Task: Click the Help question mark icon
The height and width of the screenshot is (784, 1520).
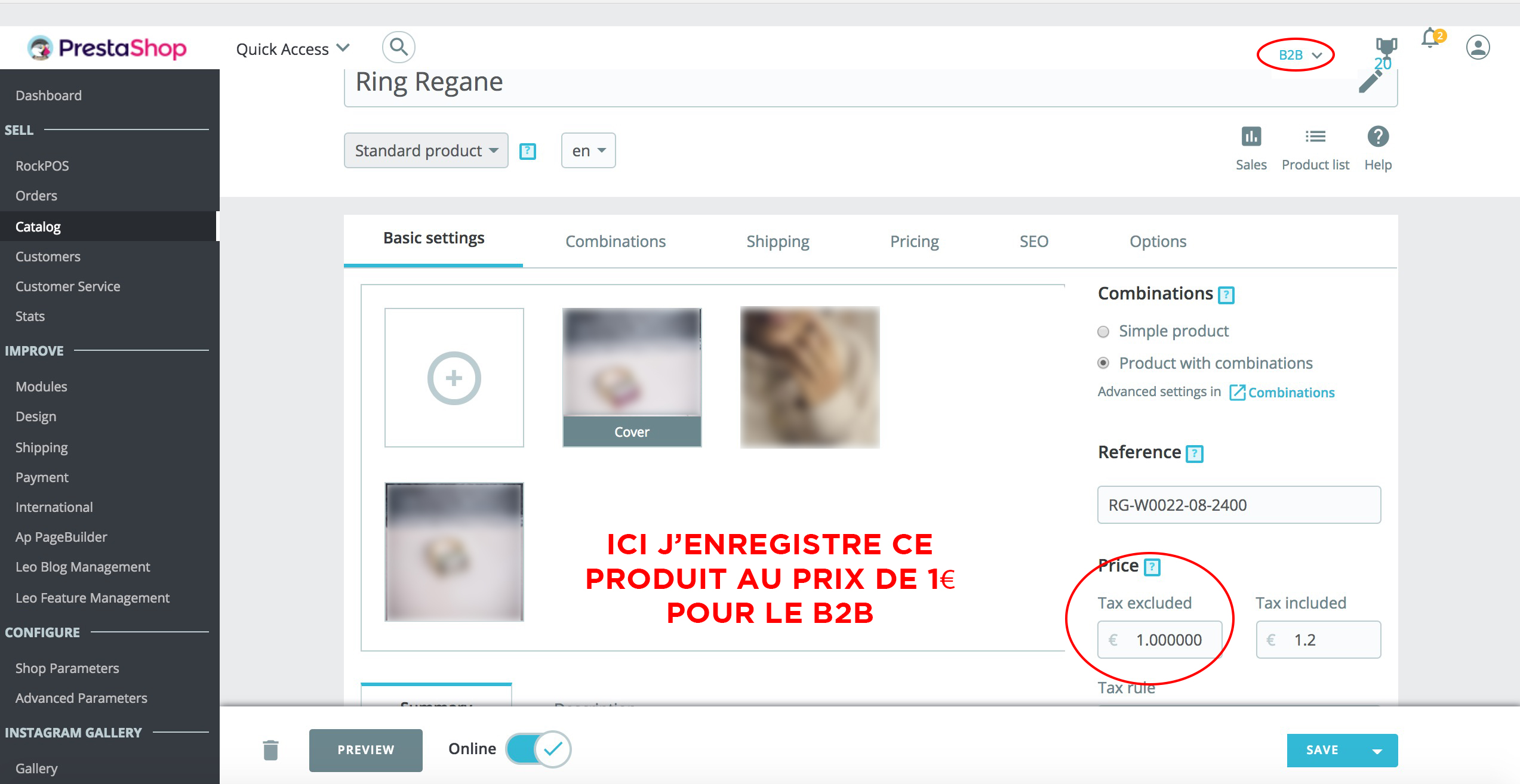Action: tap(1378, 137)
